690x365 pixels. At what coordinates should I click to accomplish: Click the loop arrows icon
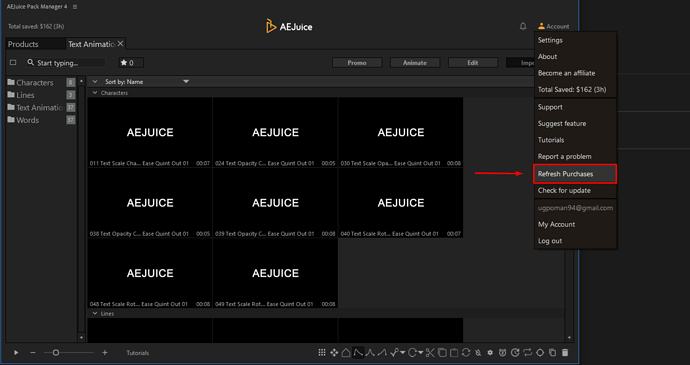[528, 353]
